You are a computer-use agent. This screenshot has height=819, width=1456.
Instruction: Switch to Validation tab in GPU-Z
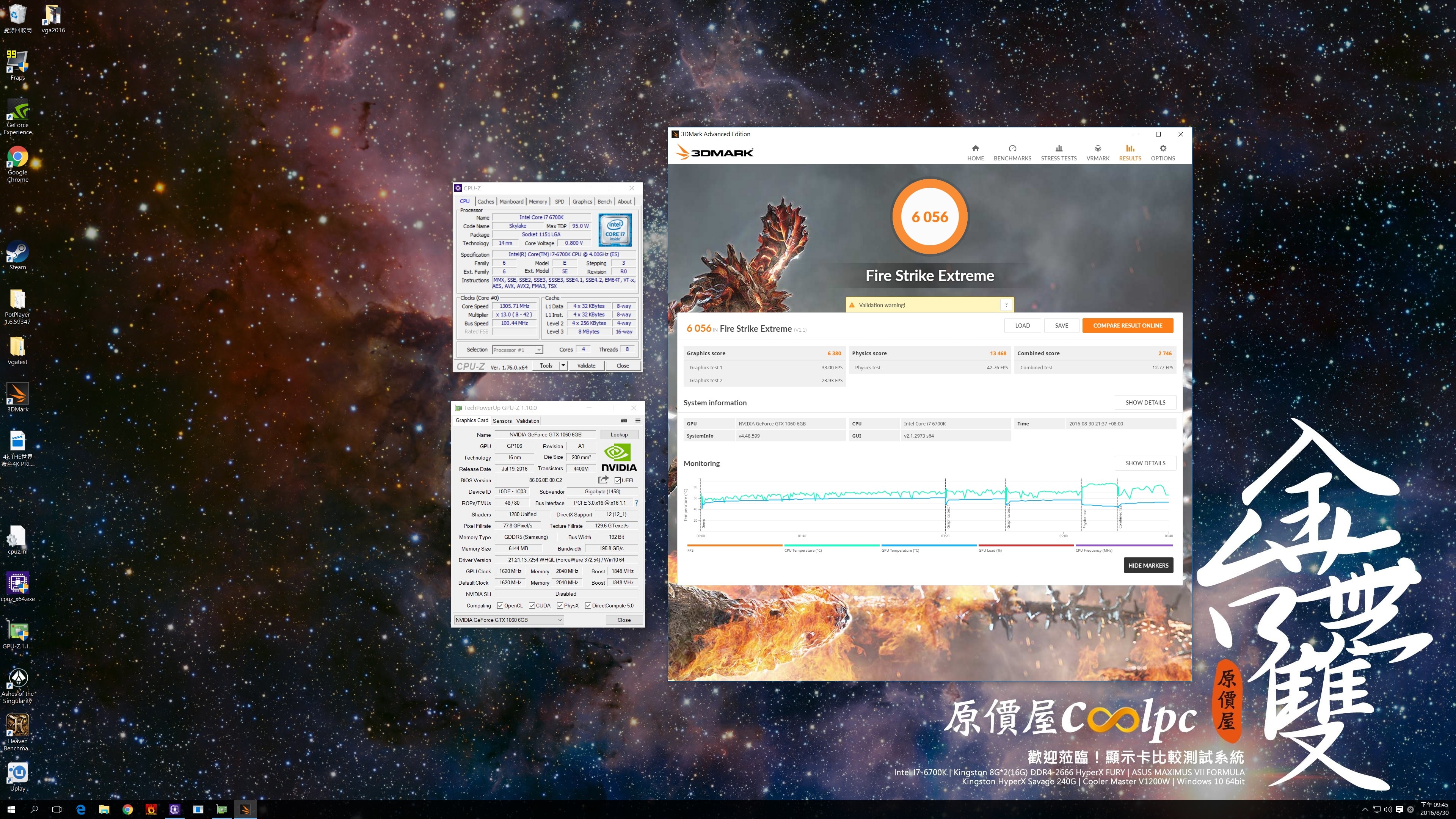point(528,421)
